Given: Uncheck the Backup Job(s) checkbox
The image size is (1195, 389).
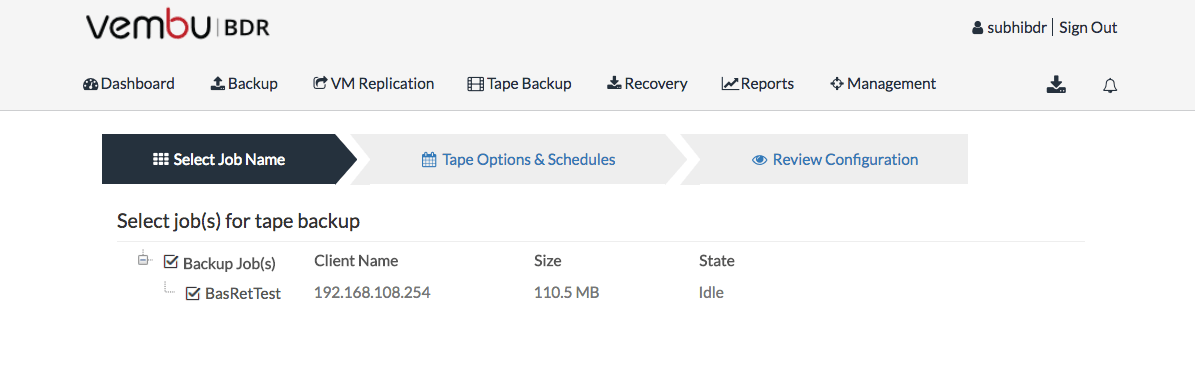Looking at the screenshot, I should click(171, 262).
